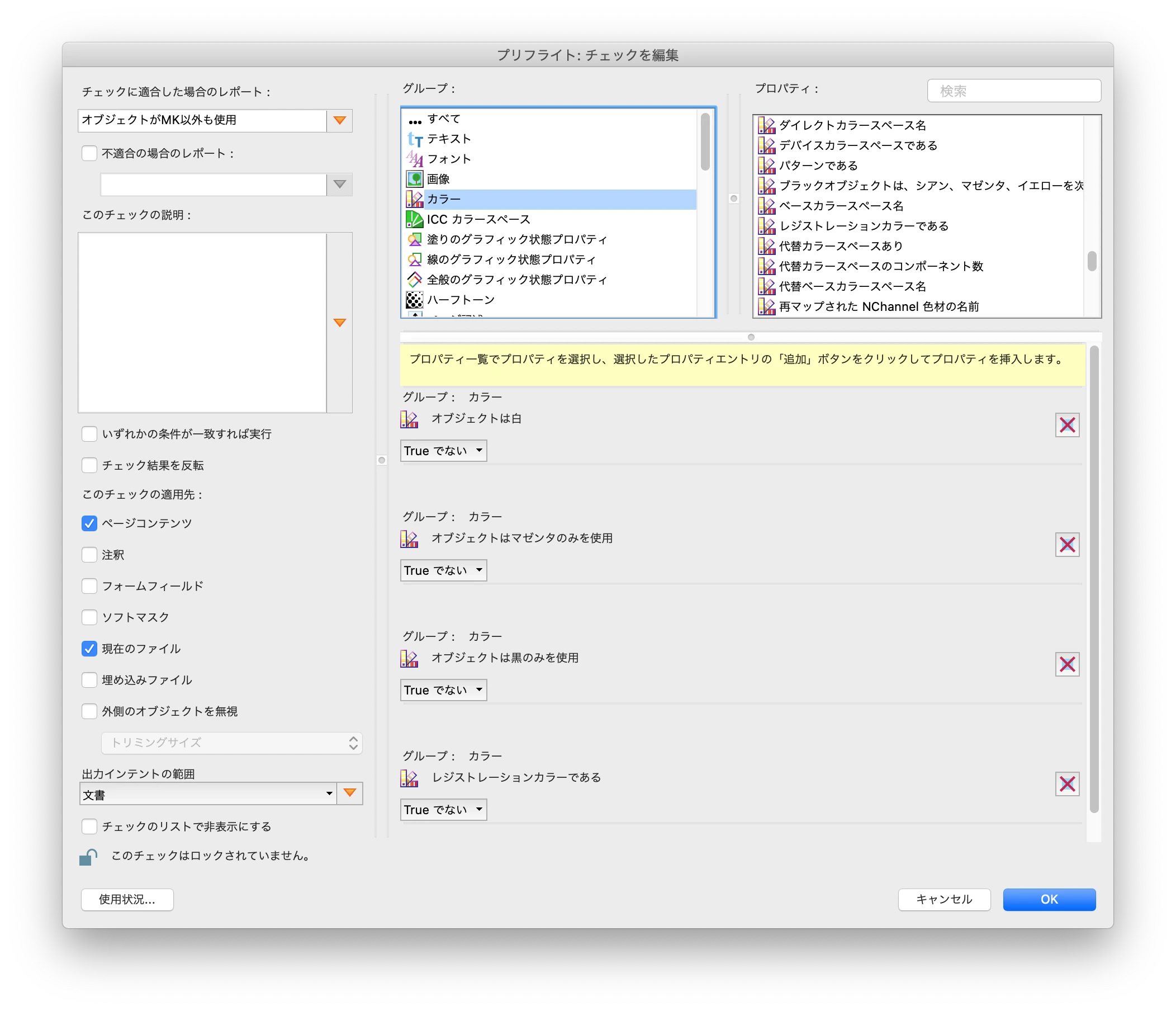The width and height of the screenshot is (1176, 1011).
Task: Click the unlocked padlock icon
Action: (x=88, y=857)
